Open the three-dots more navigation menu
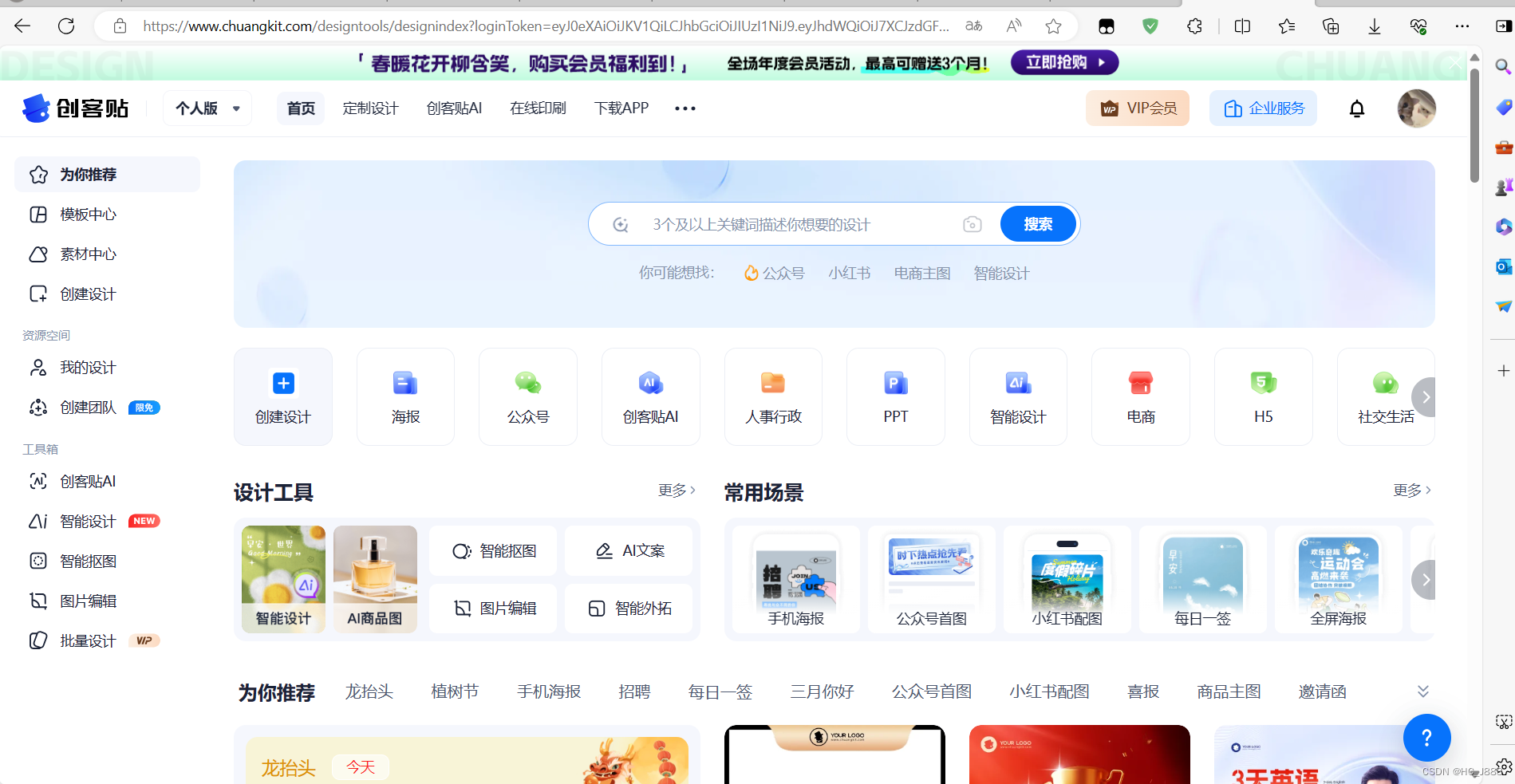The width and height of the screenshot is (1515, 784). [685, 108]
